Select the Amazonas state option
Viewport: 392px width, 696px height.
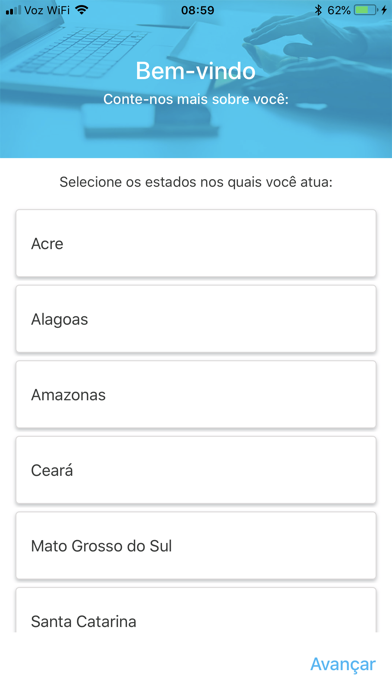coord(196,395)
